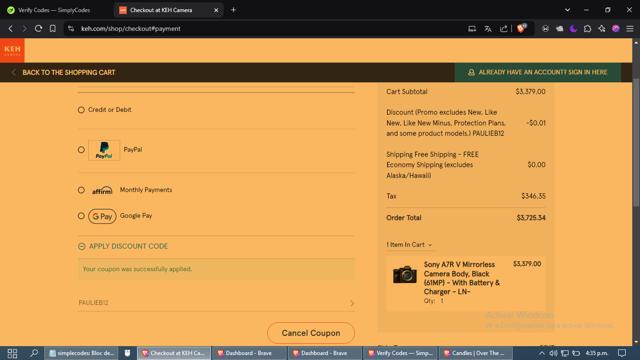This screenshot has width=640, height=360.
Task: Click the round grey extension icon
Action: tap(545, 29)
